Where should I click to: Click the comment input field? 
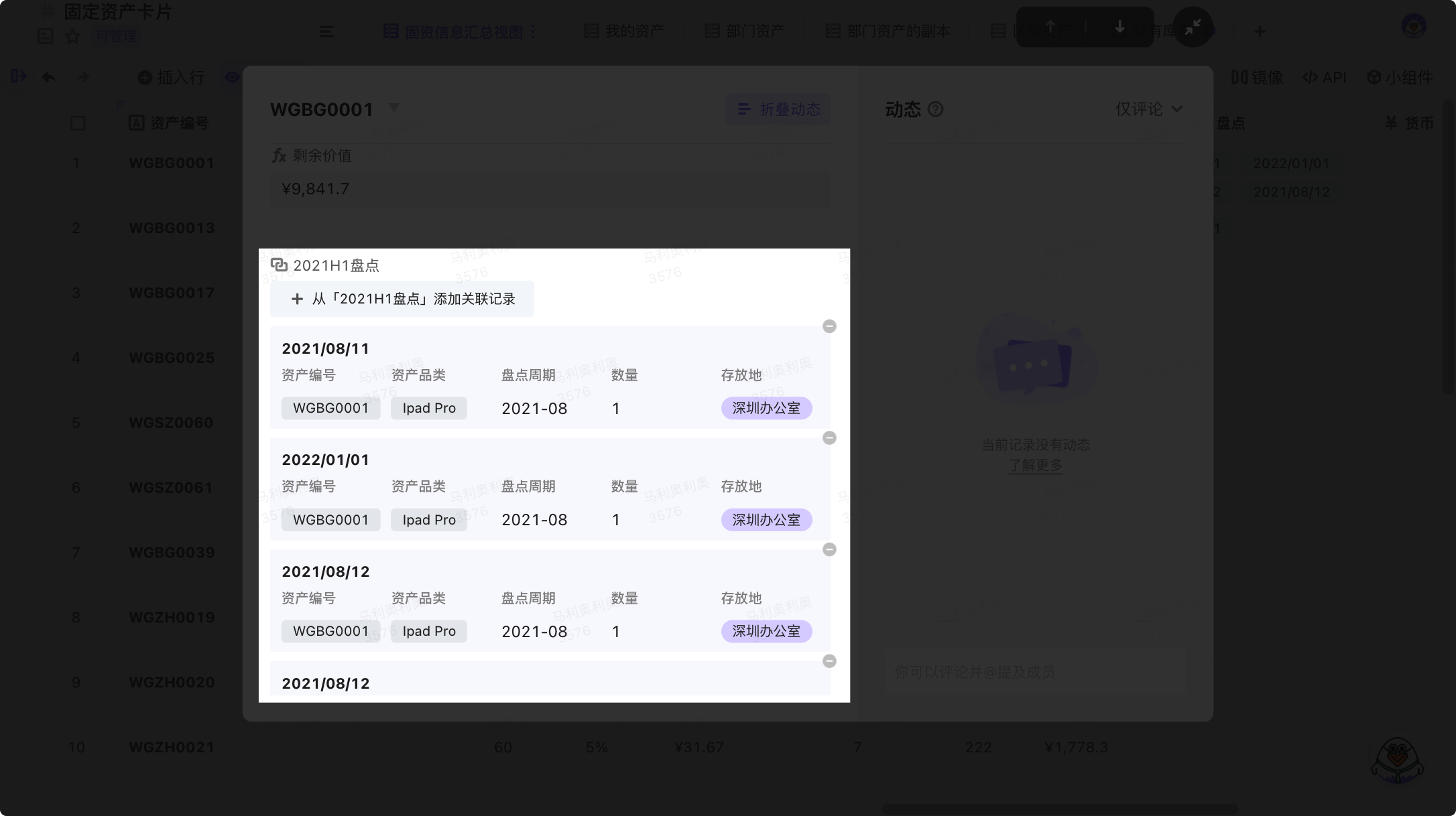(1036, 672)
